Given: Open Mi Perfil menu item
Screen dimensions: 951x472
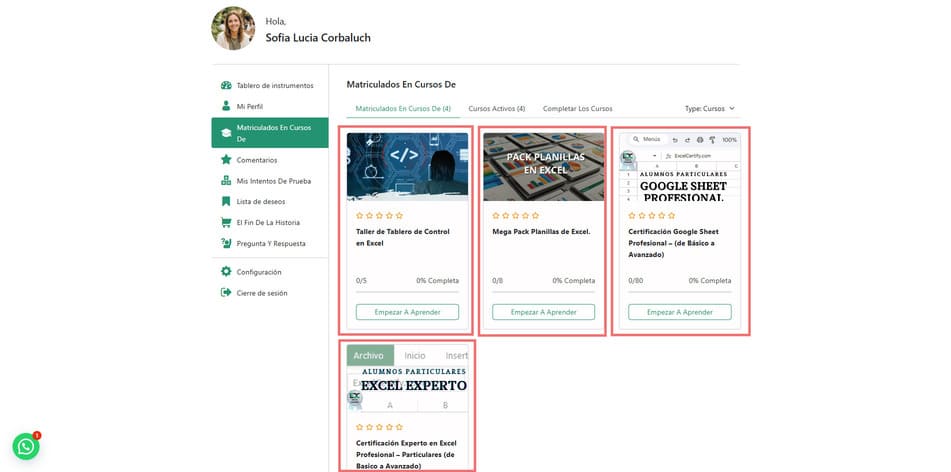Looking at the screenshot, I should [270, 106].
